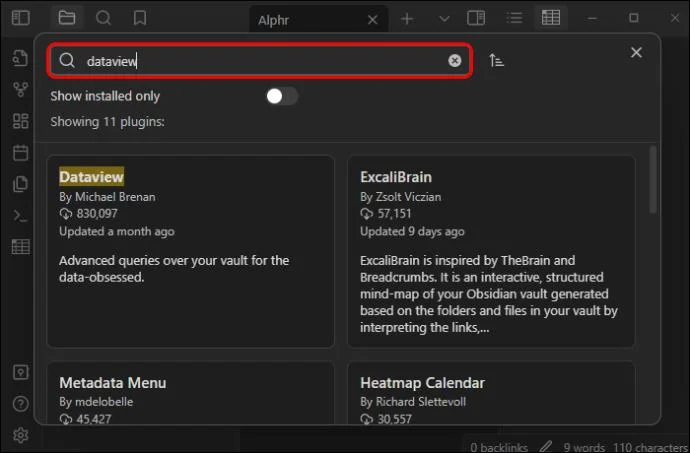The height and width of the screenshot is (453, 690).
Task: Select the Alphr tab
Action: click(318, 20)
